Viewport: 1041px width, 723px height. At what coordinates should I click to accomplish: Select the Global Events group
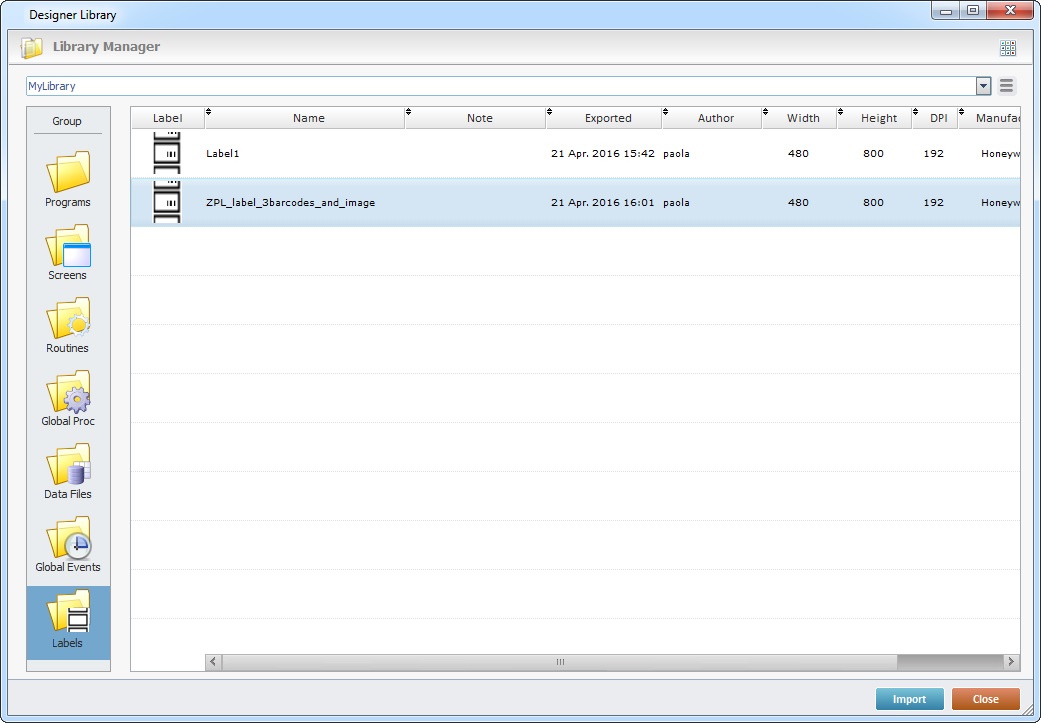click(x=68, y=544)
